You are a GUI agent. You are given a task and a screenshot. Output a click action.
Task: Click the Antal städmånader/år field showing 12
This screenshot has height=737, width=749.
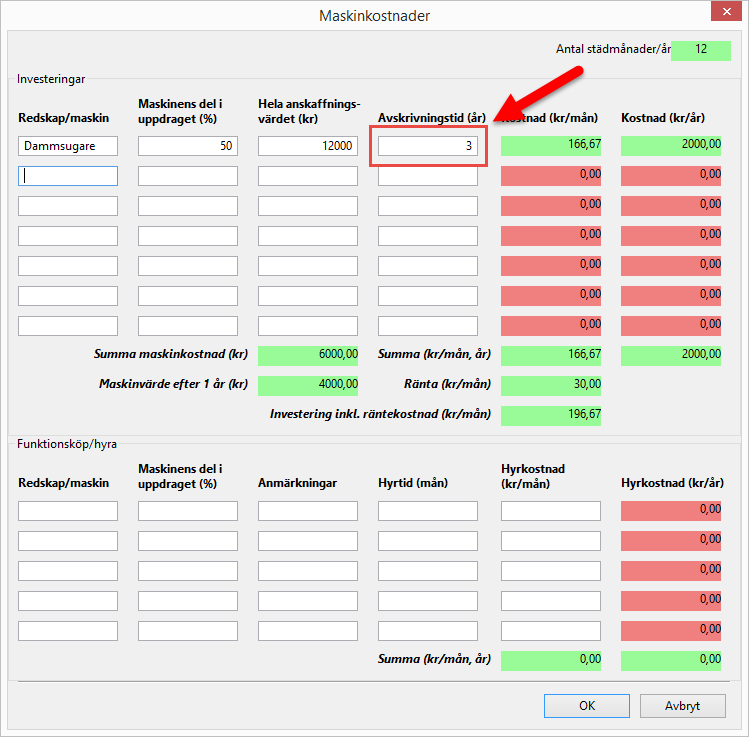(x=701, y=49)
